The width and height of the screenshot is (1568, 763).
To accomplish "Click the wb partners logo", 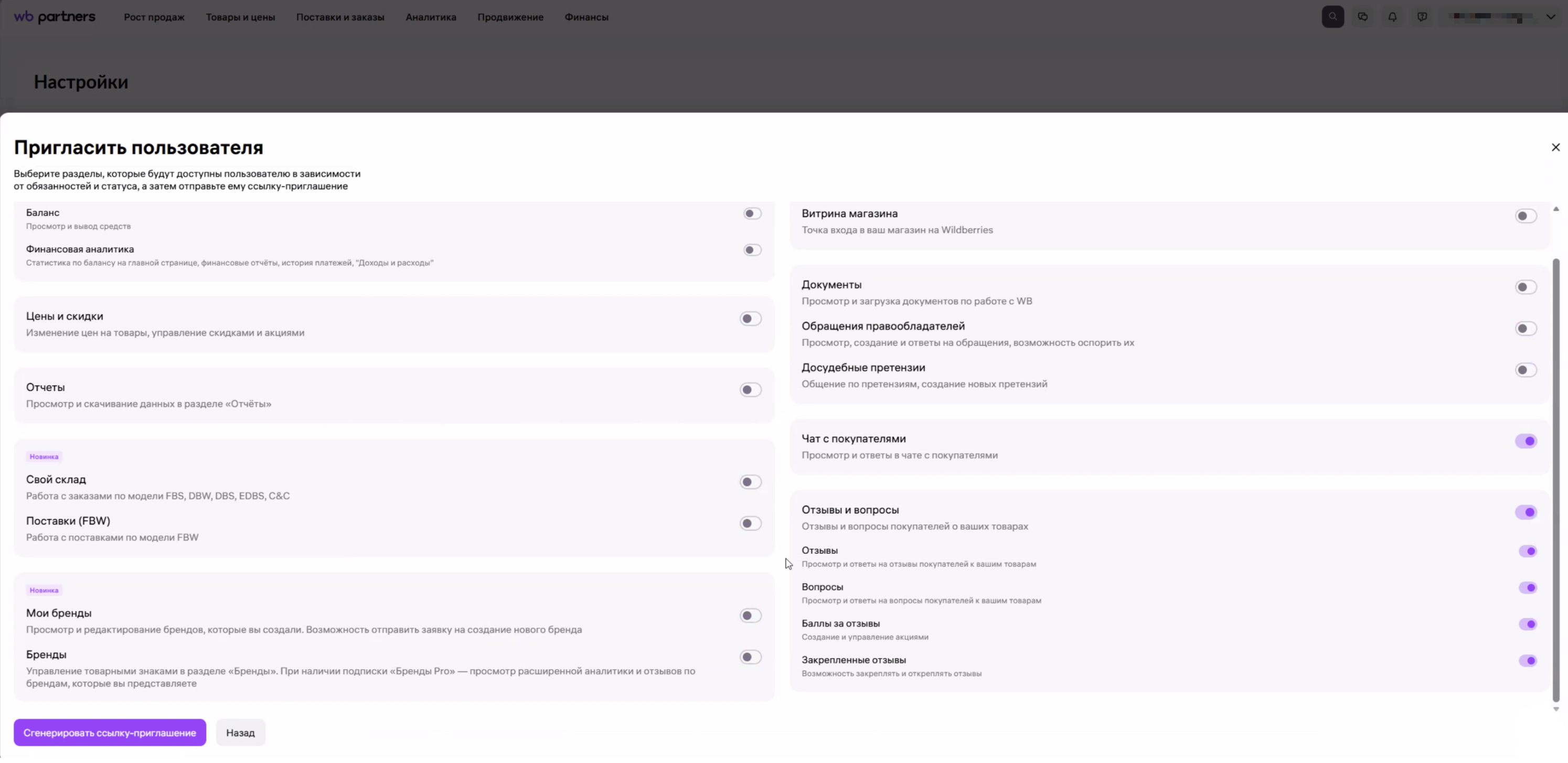I will pos(54,17).
